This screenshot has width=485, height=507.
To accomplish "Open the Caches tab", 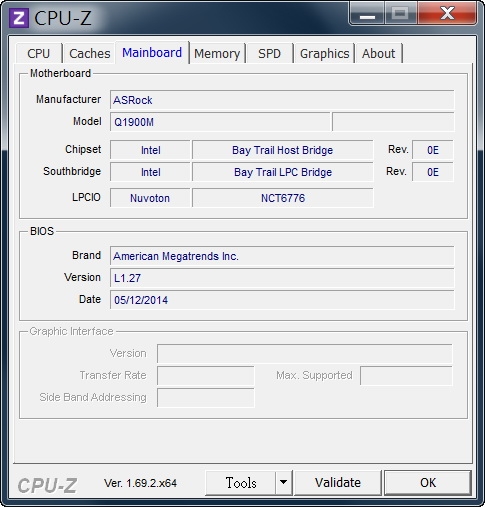I will [89, 53].
